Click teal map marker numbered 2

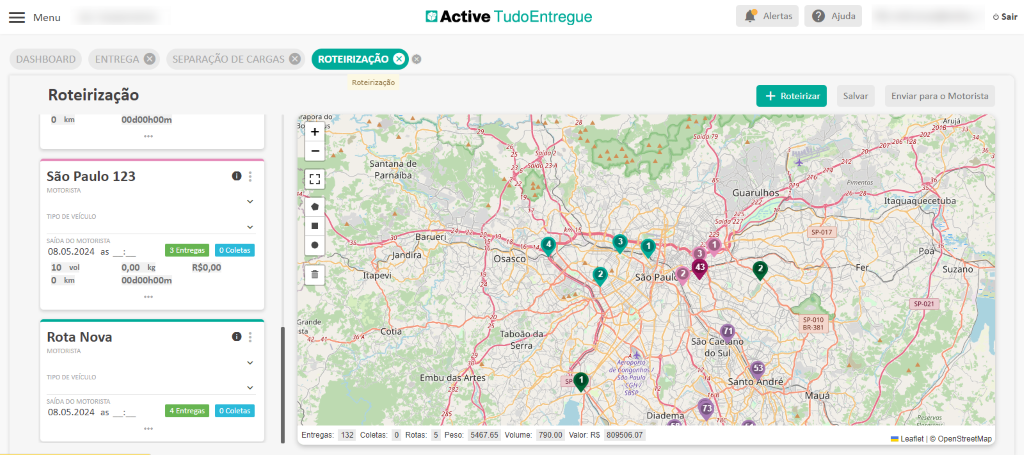600,275
